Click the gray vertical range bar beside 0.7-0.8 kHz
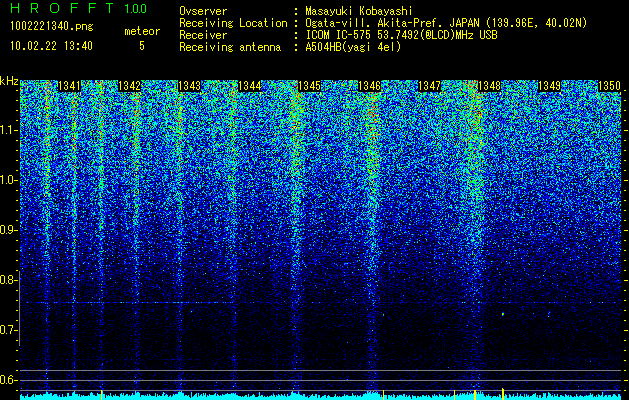This screenshot has width=629, height=400. tap(20, 308)
